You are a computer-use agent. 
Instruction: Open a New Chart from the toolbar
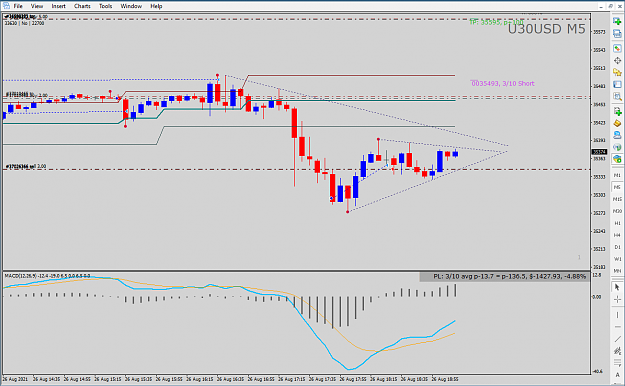(617, 22)
